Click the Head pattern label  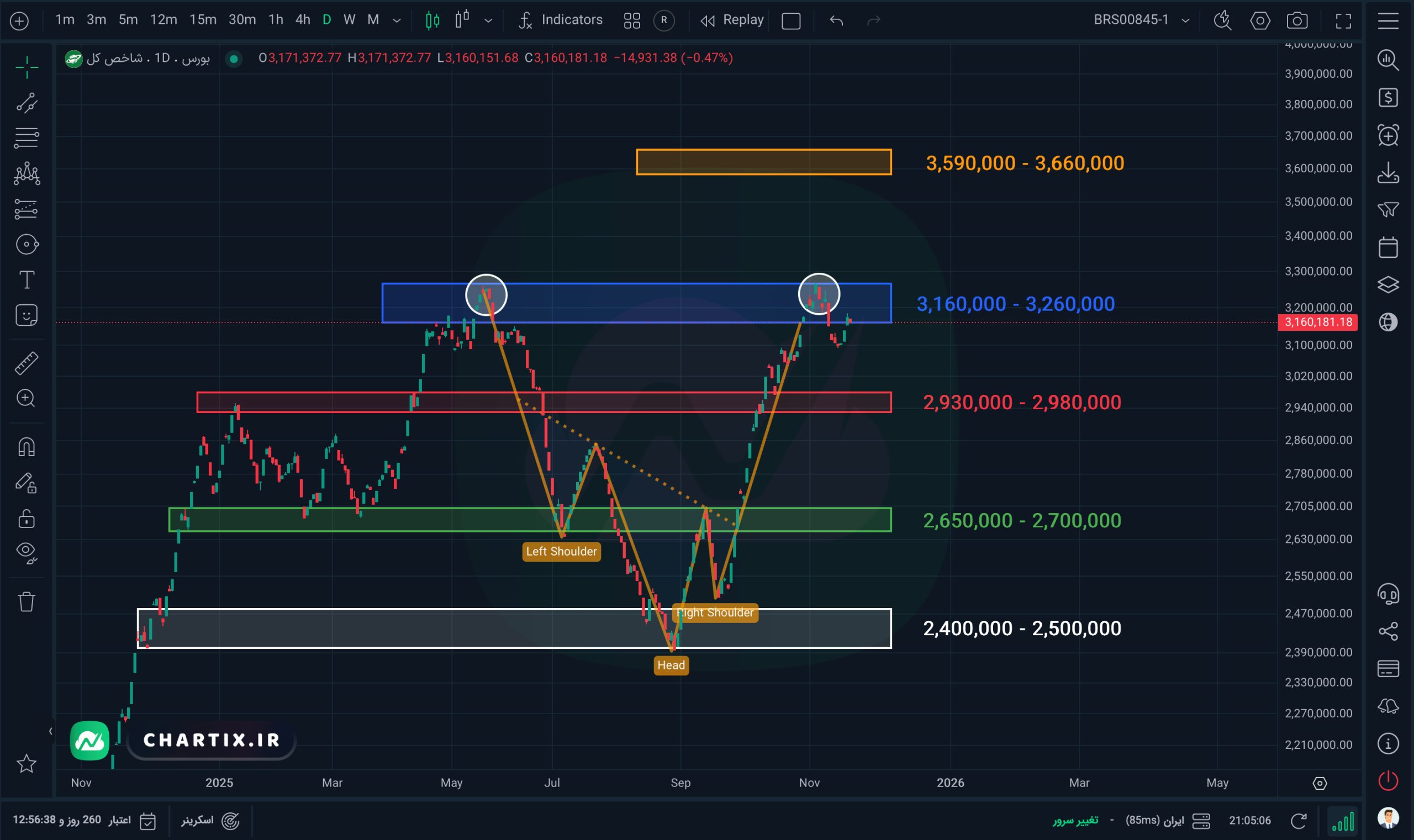671,665
